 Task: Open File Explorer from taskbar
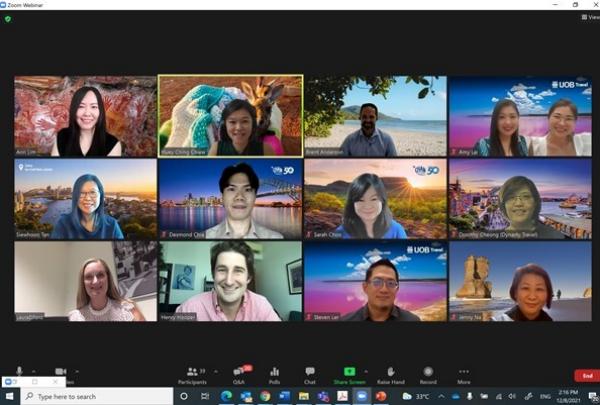click(304, 396)
